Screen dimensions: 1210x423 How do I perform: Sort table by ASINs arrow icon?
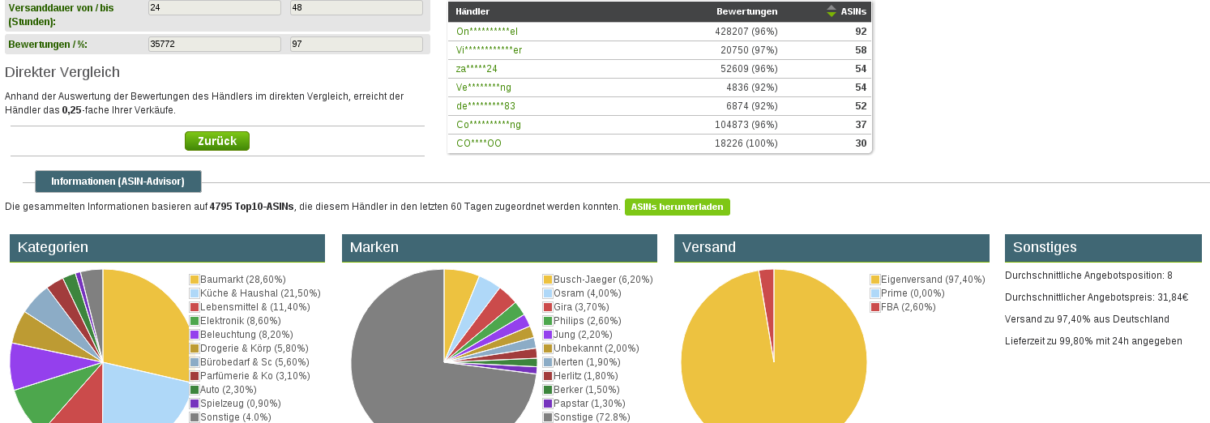point(831,12)
